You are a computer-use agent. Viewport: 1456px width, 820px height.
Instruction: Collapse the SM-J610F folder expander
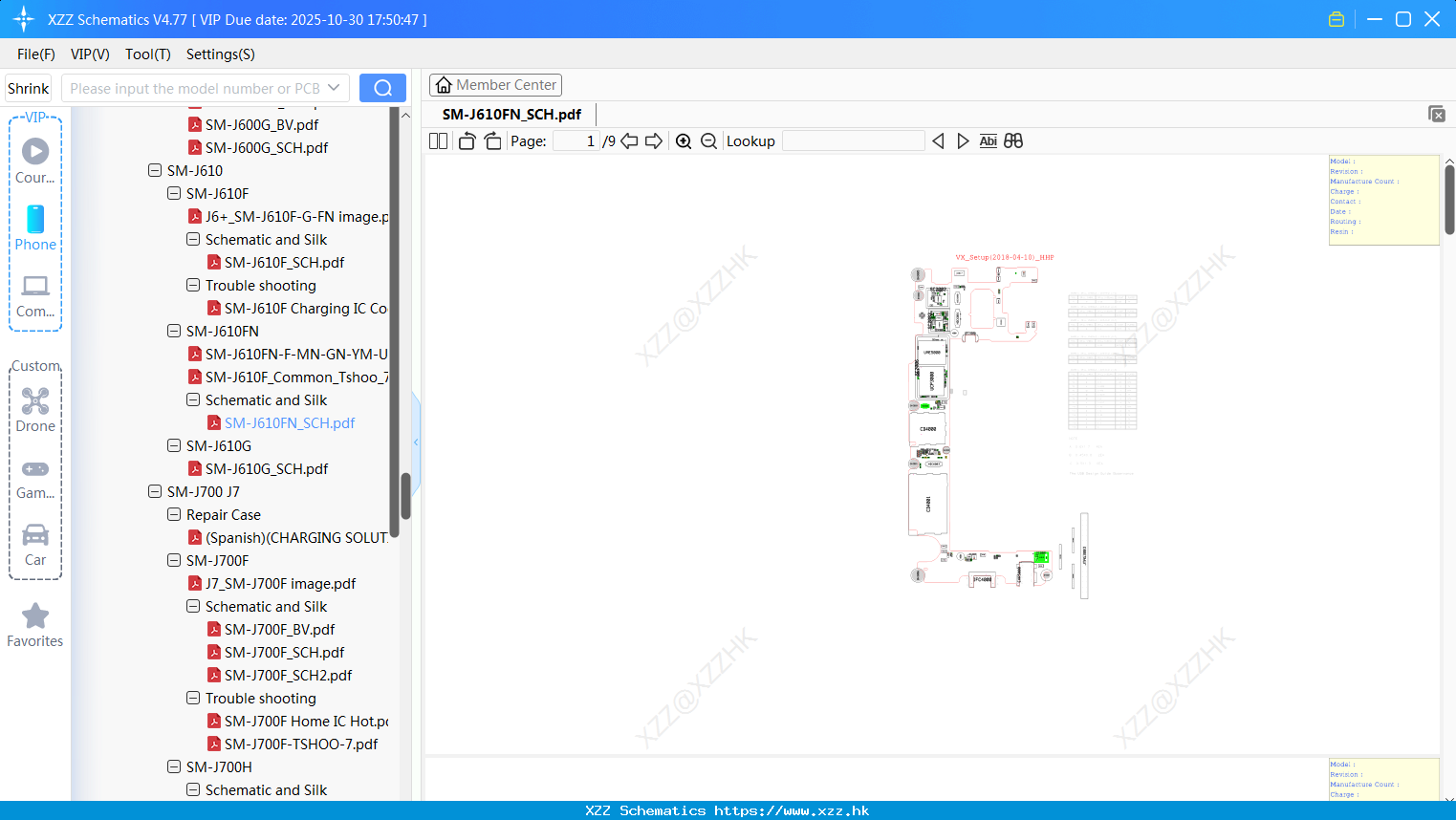174,193
